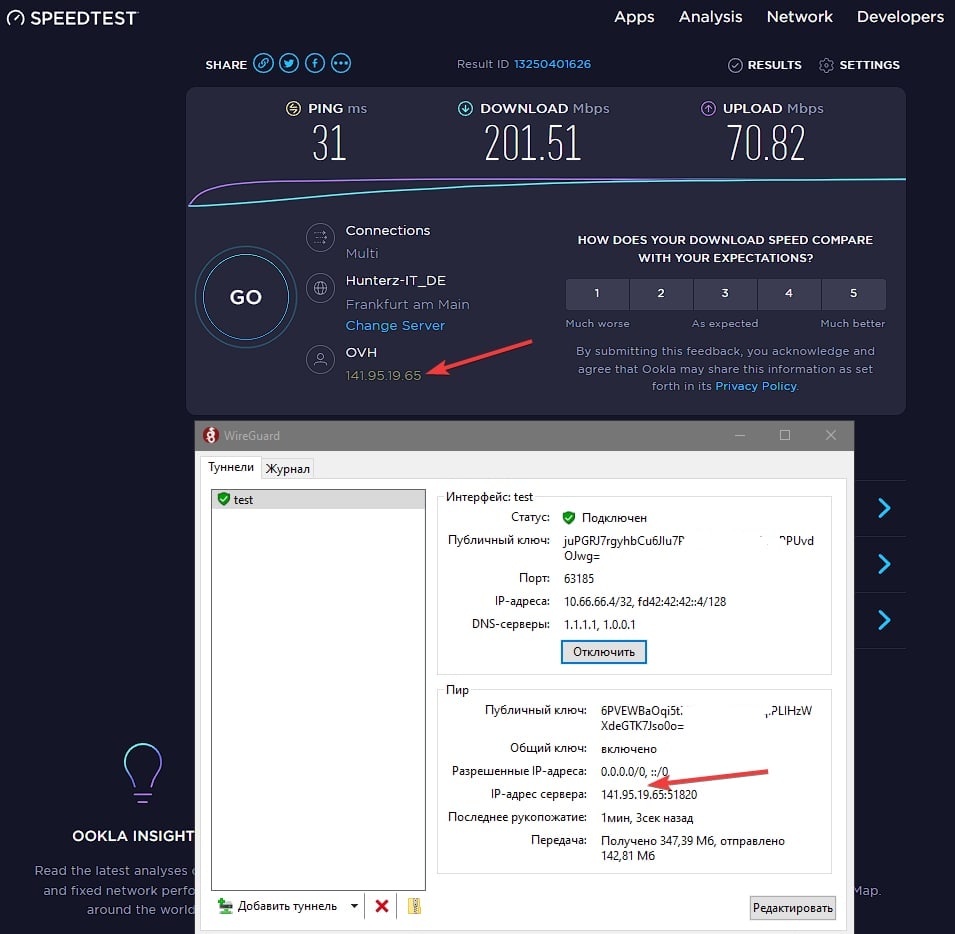The width and height of the screenshot is (955, 934).
Task: Share result on Facebook icon
Action: pyautogui.click(x=315, y=63)
